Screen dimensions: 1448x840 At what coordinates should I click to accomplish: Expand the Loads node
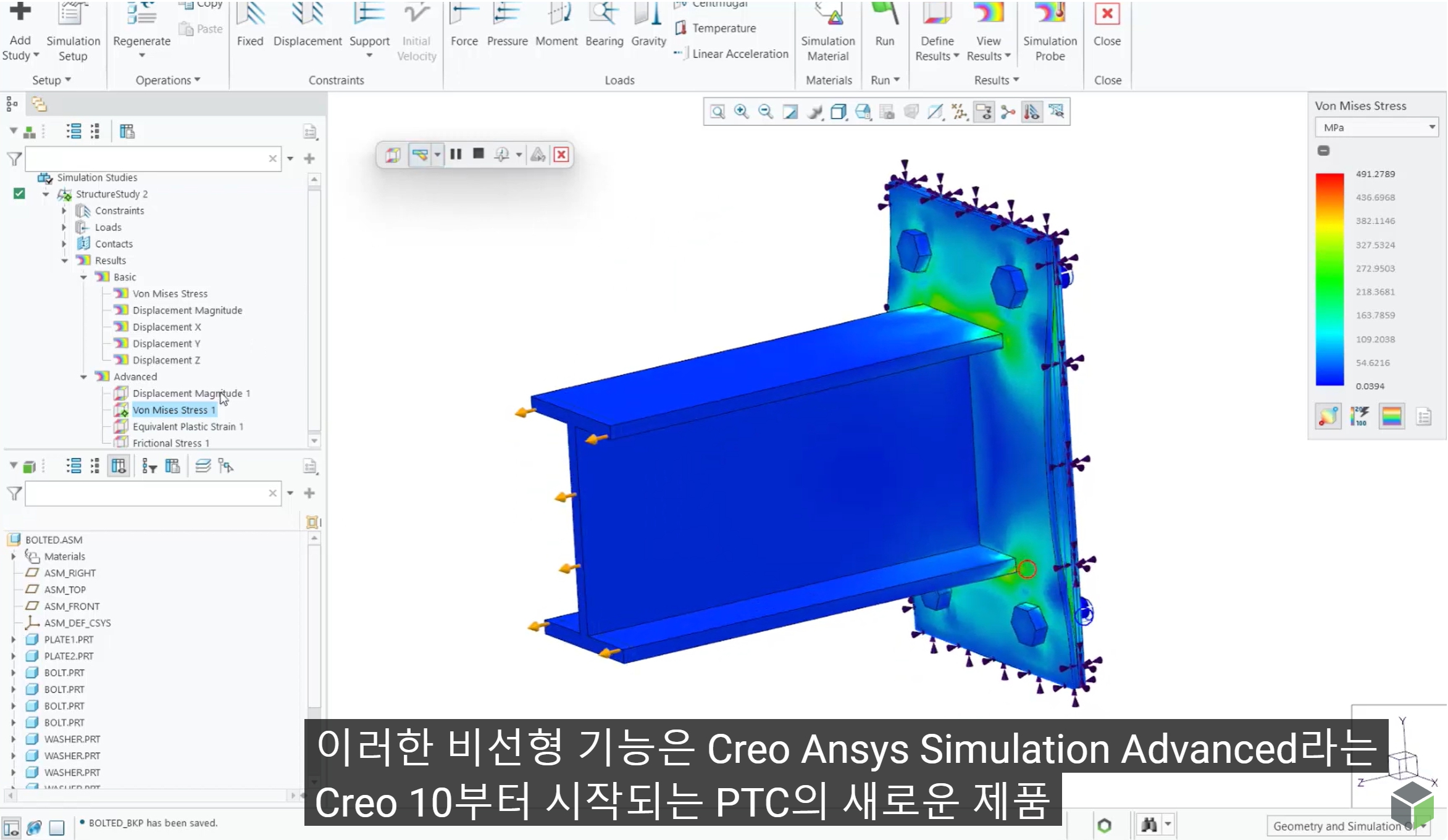(x=64, y=227)
